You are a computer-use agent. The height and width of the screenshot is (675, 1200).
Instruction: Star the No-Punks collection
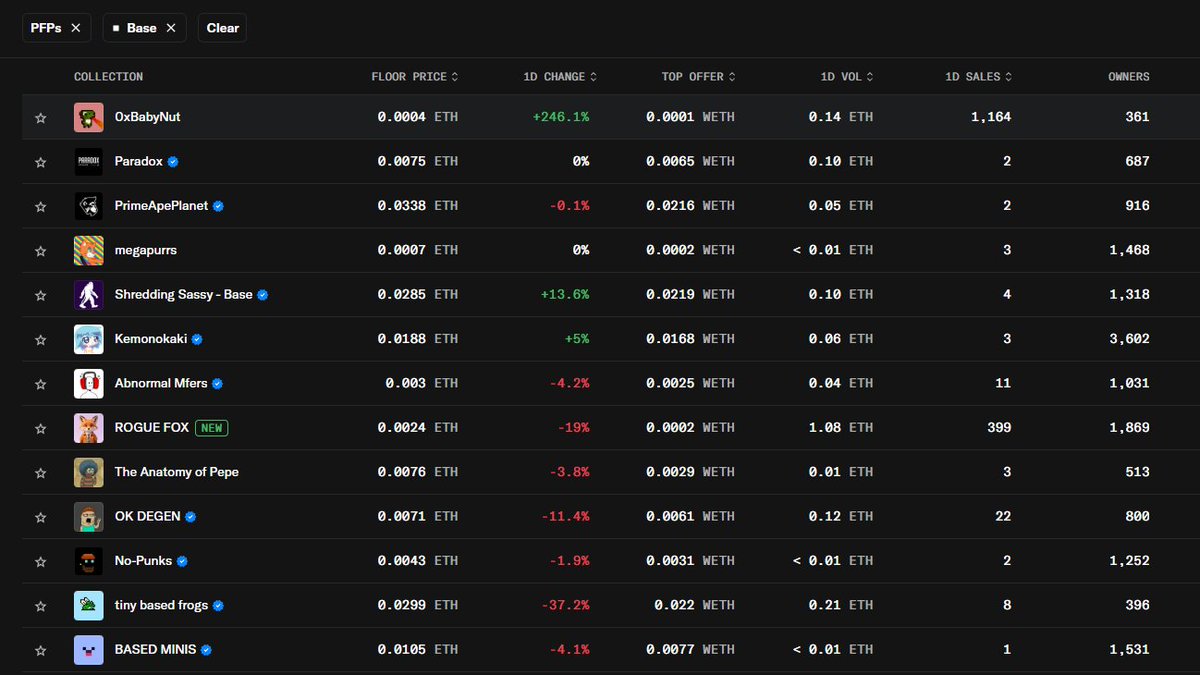[x=41, y=562]
